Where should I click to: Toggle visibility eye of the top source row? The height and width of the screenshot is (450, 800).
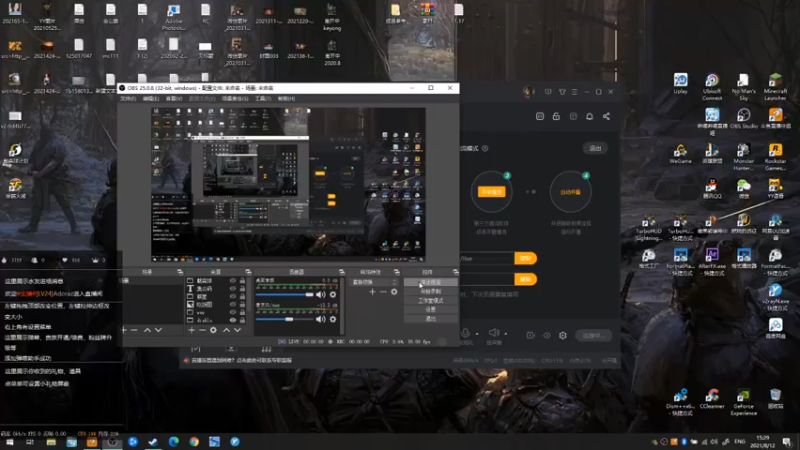point(233,281)
